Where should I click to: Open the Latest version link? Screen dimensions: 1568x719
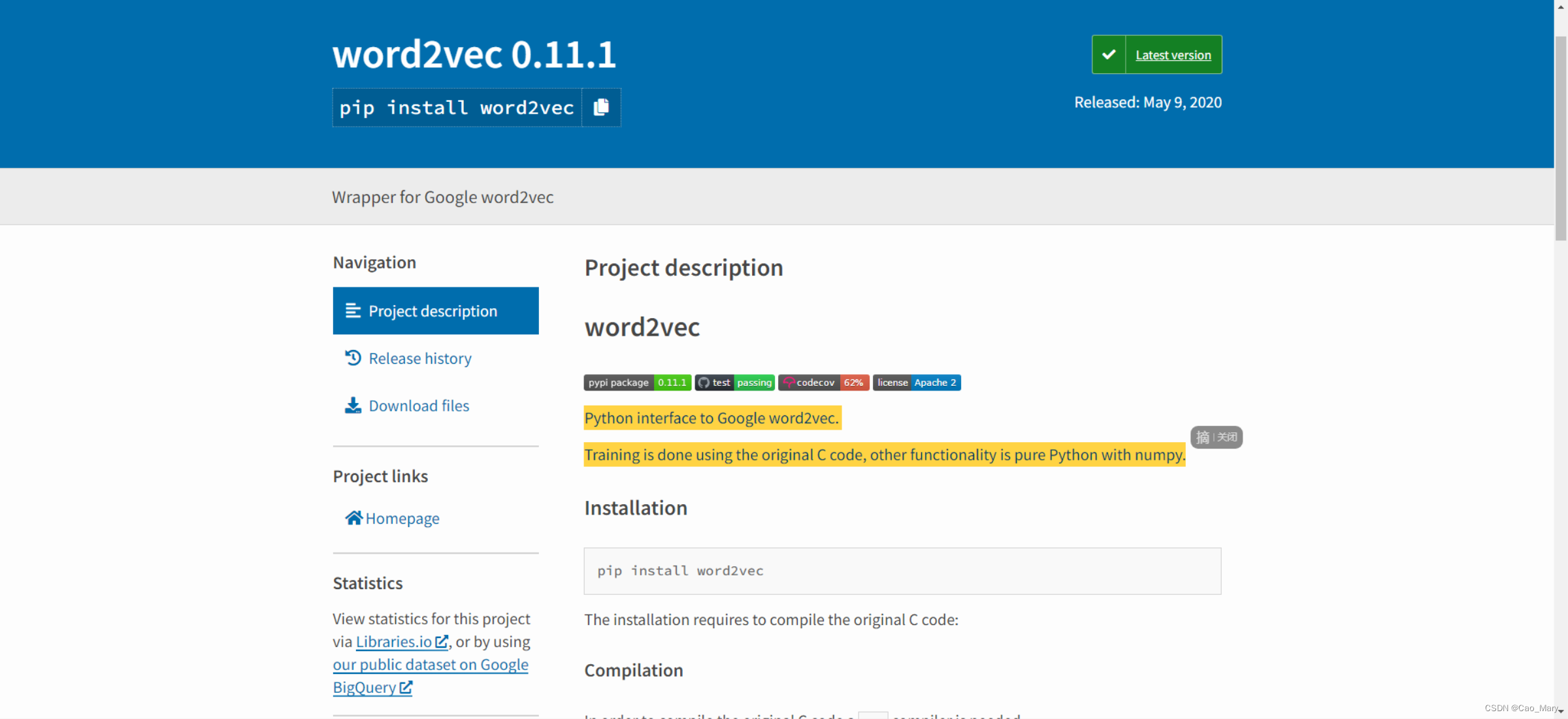(1173, 56)
